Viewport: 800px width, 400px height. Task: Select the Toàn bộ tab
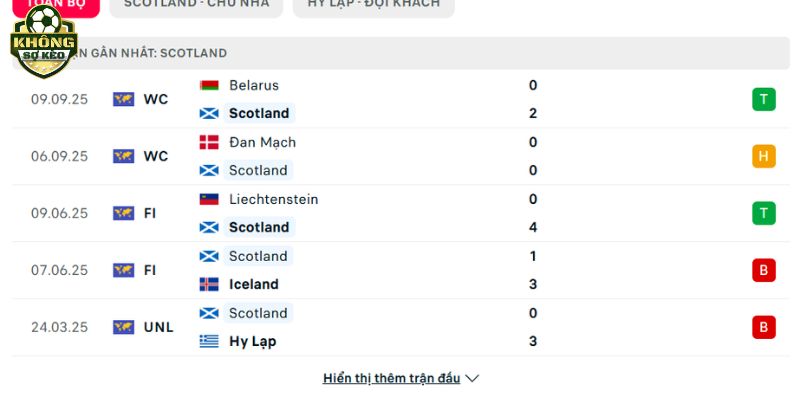coord(55,4)
